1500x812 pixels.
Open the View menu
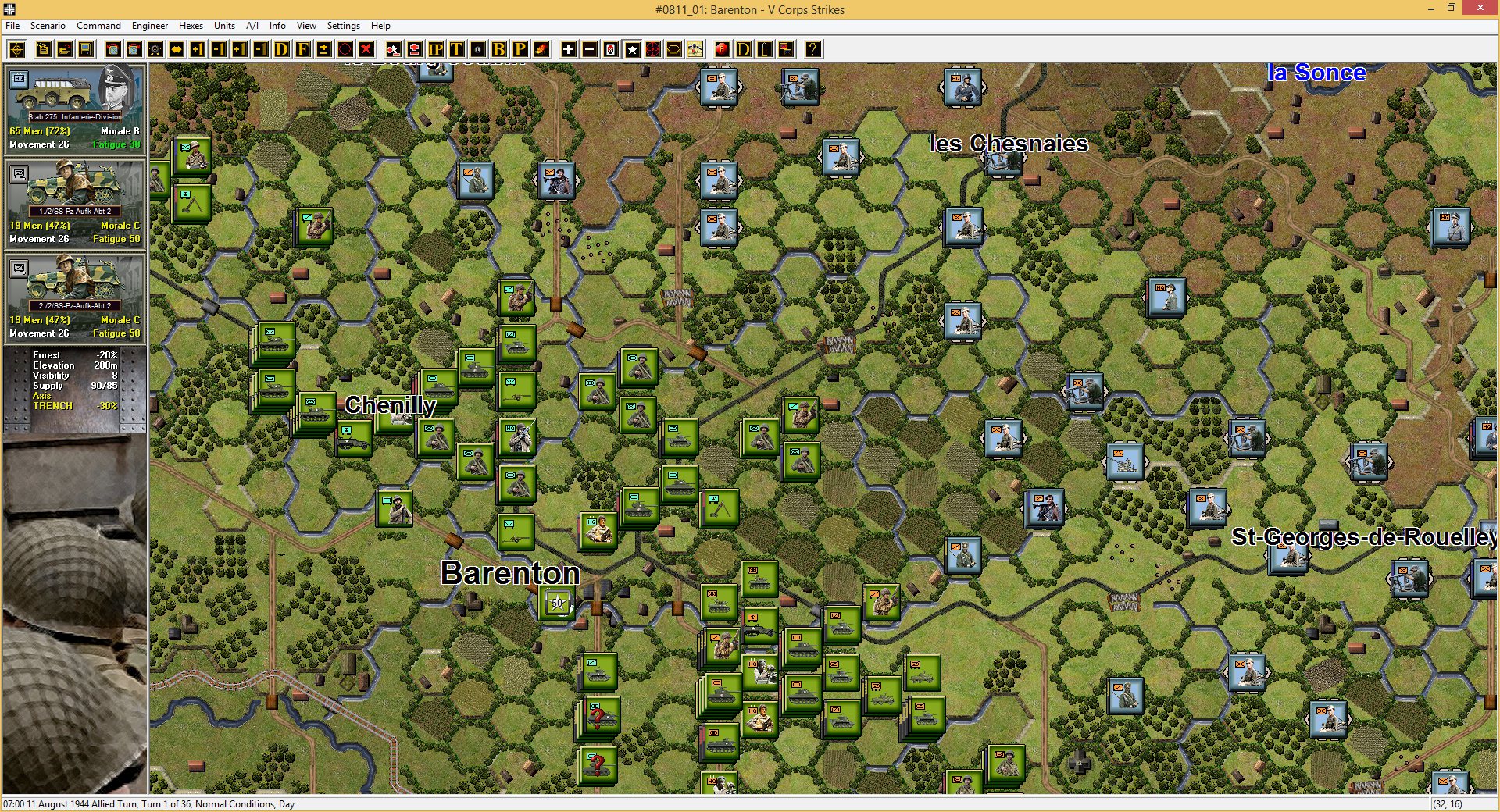pos(306,26)
